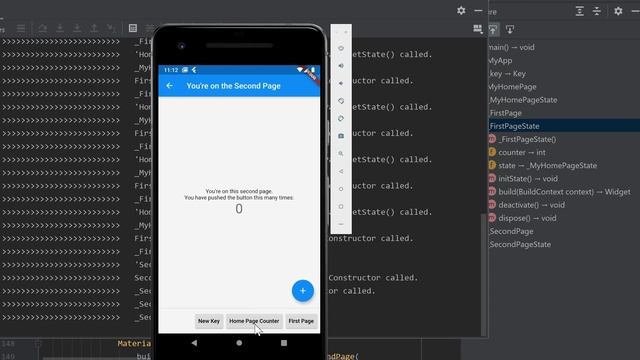This screenshot has width=640, height=360.
Task: Click the counter value 0 on phone
Action: click(x=239, y=209)
